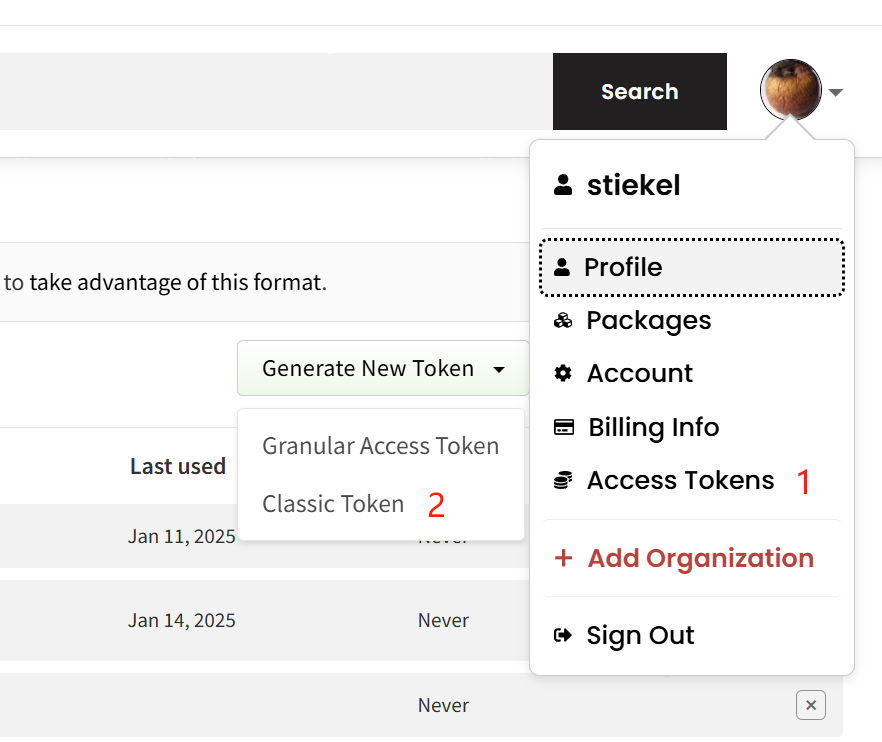
Task: Open the Generate New Token dropdown
Action: tap(383, 368)
